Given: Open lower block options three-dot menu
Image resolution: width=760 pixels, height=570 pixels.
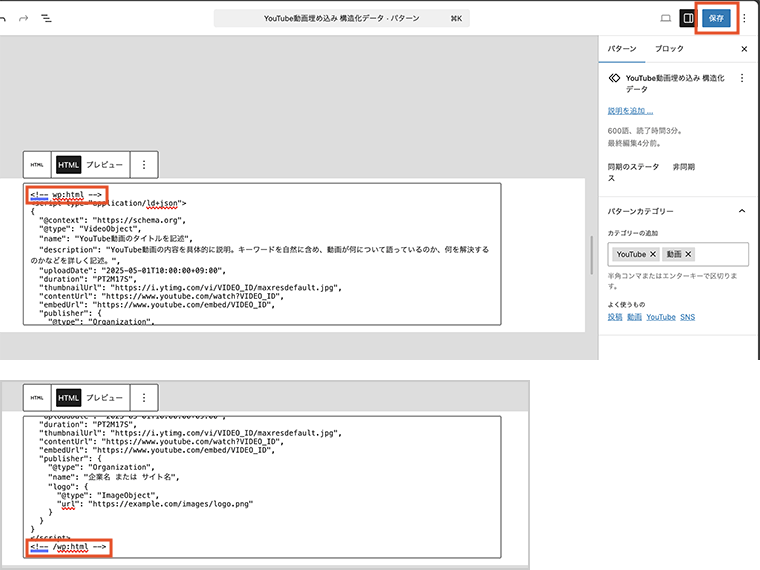Looking at the screenshot, I should tap(144, 397).
